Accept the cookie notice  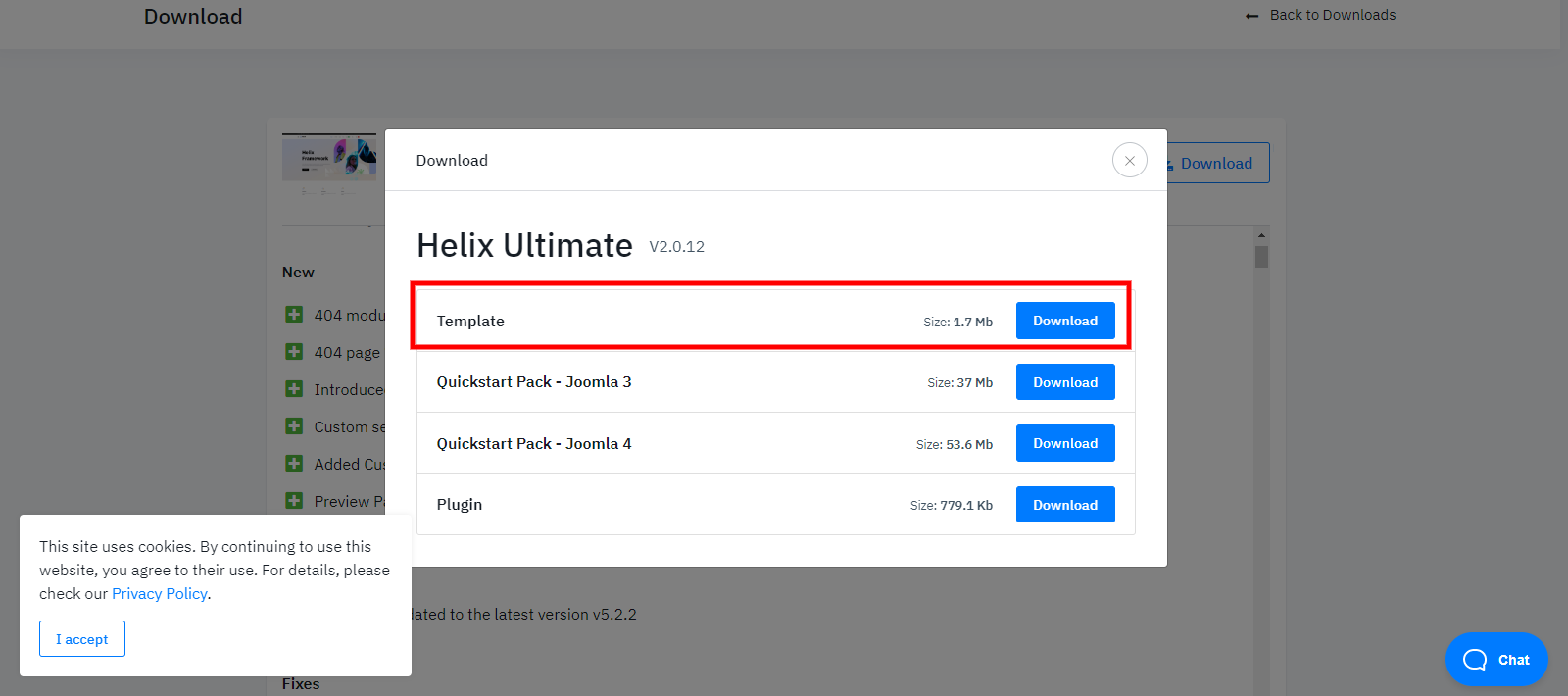82,639
